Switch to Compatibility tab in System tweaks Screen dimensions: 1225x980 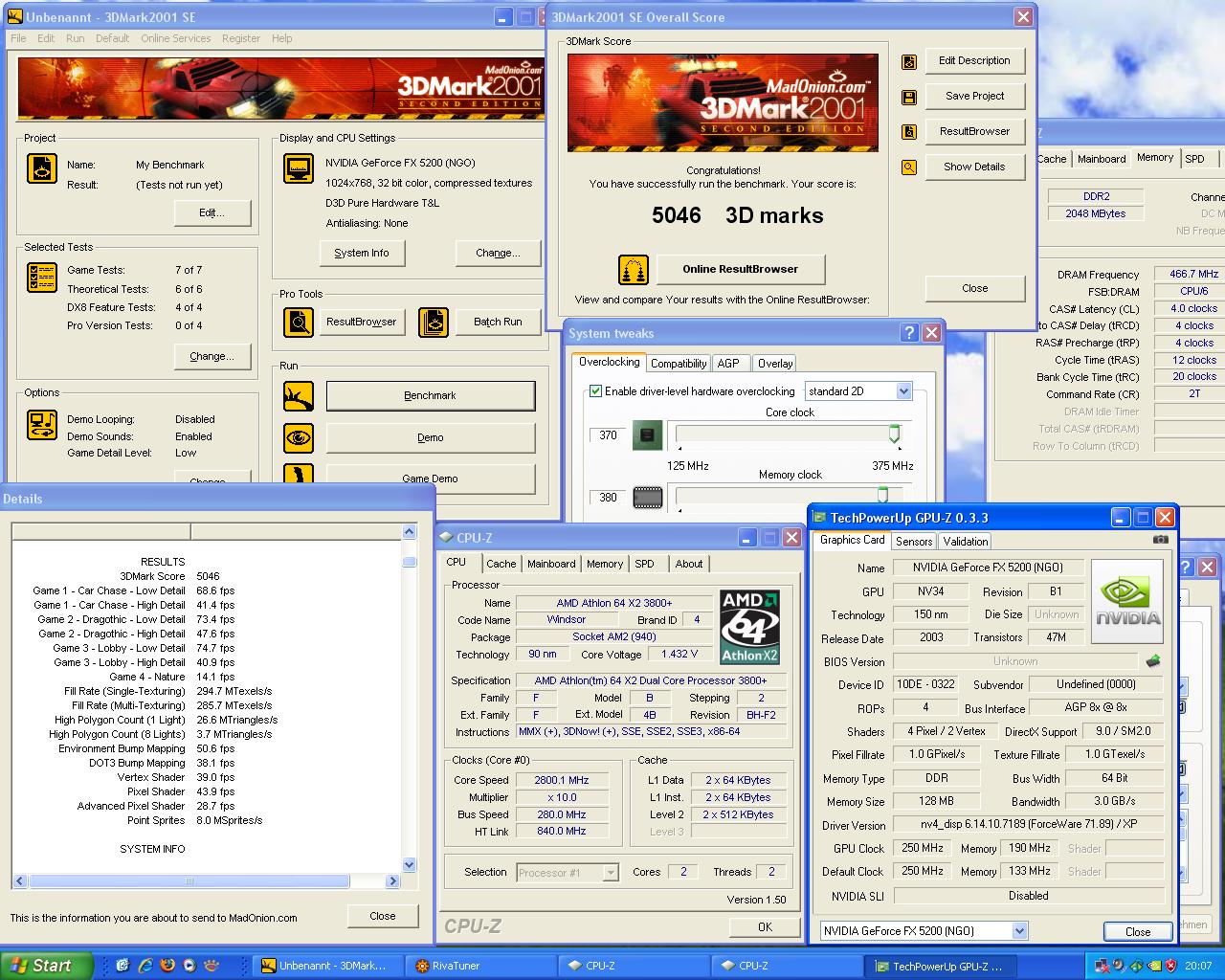tap(679, 364)
